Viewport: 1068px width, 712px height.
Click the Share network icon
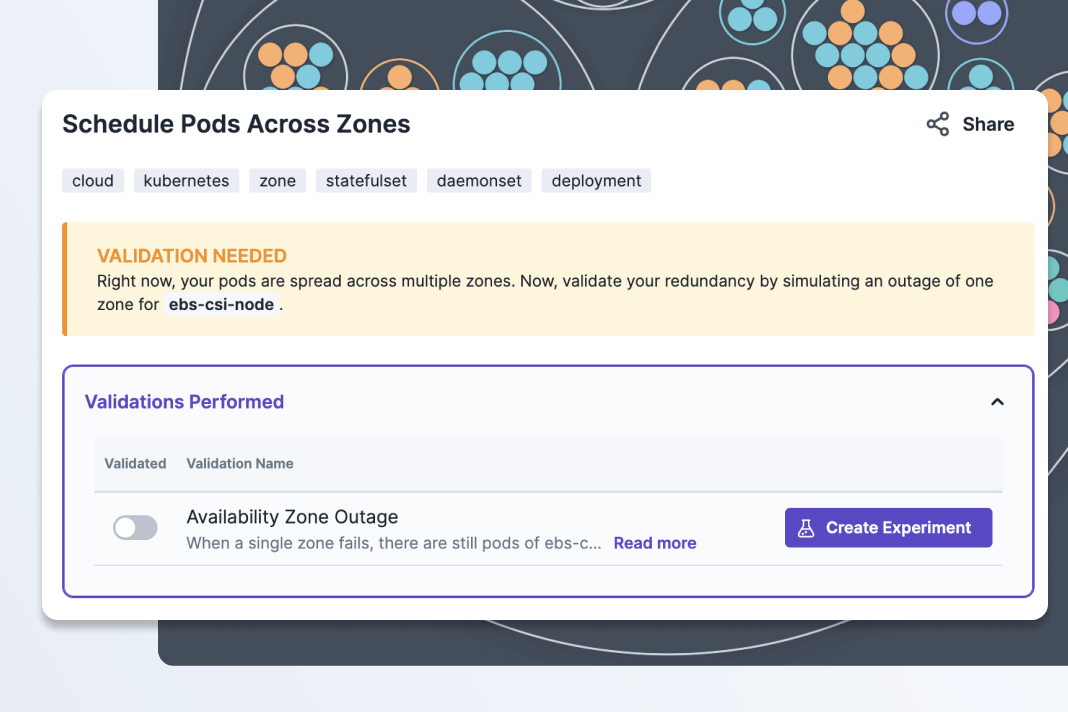(x=937, y=124)
